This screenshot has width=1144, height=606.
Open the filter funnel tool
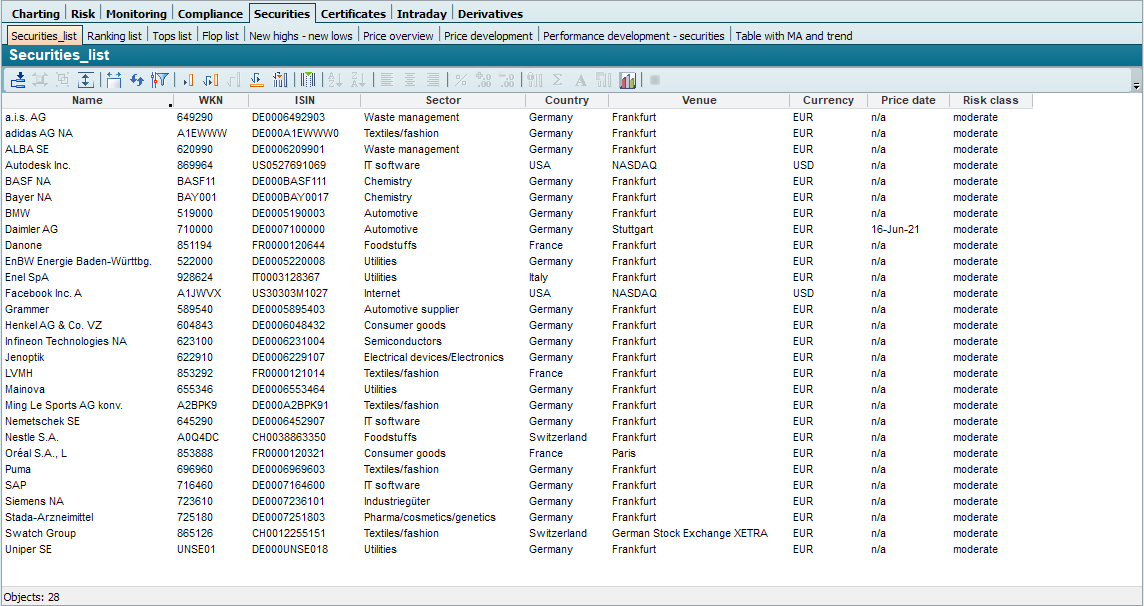[160, 80]
